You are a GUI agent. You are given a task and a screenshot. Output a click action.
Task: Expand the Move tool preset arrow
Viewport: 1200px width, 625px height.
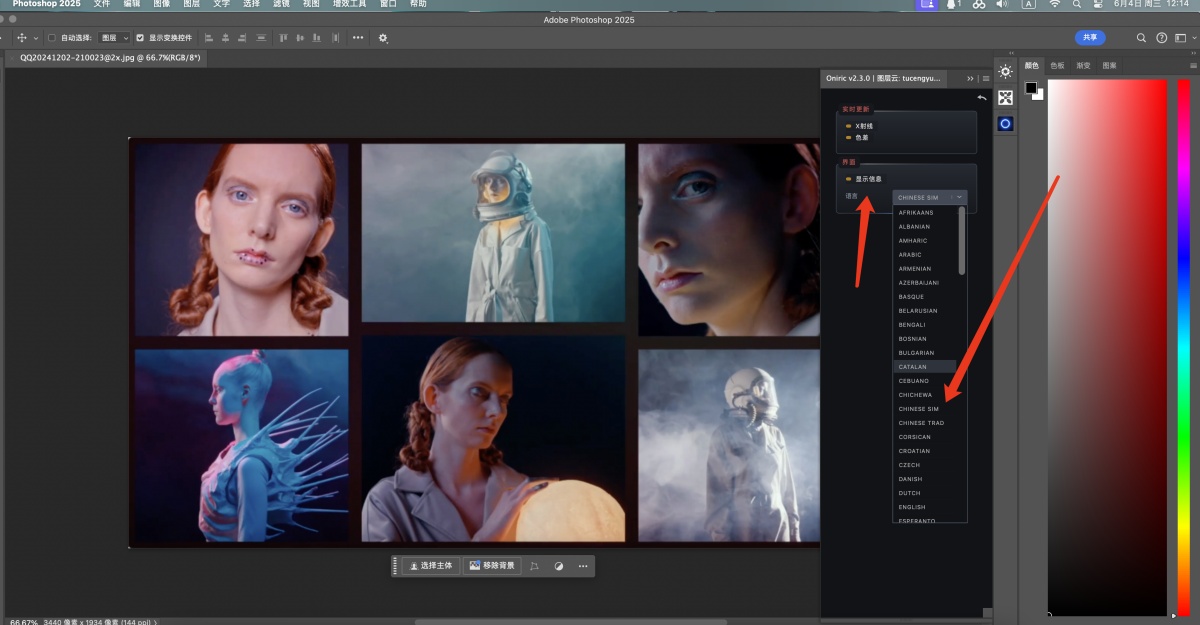(36, 38)
